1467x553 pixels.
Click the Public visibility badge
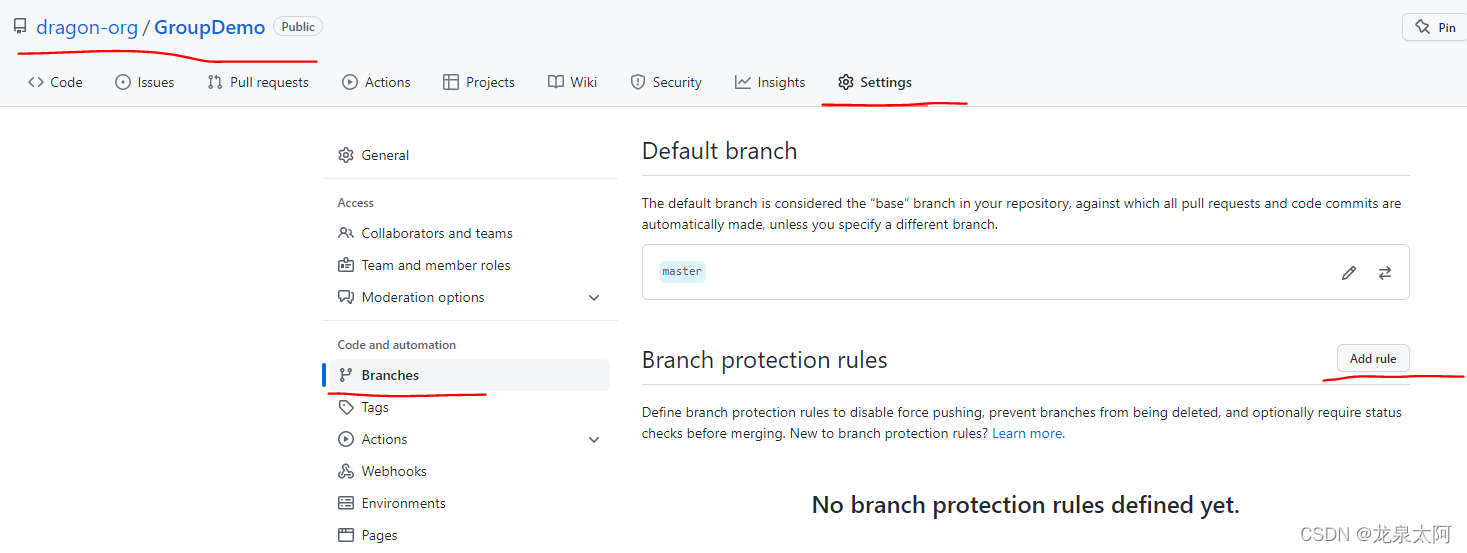click(x=298, y=27)
